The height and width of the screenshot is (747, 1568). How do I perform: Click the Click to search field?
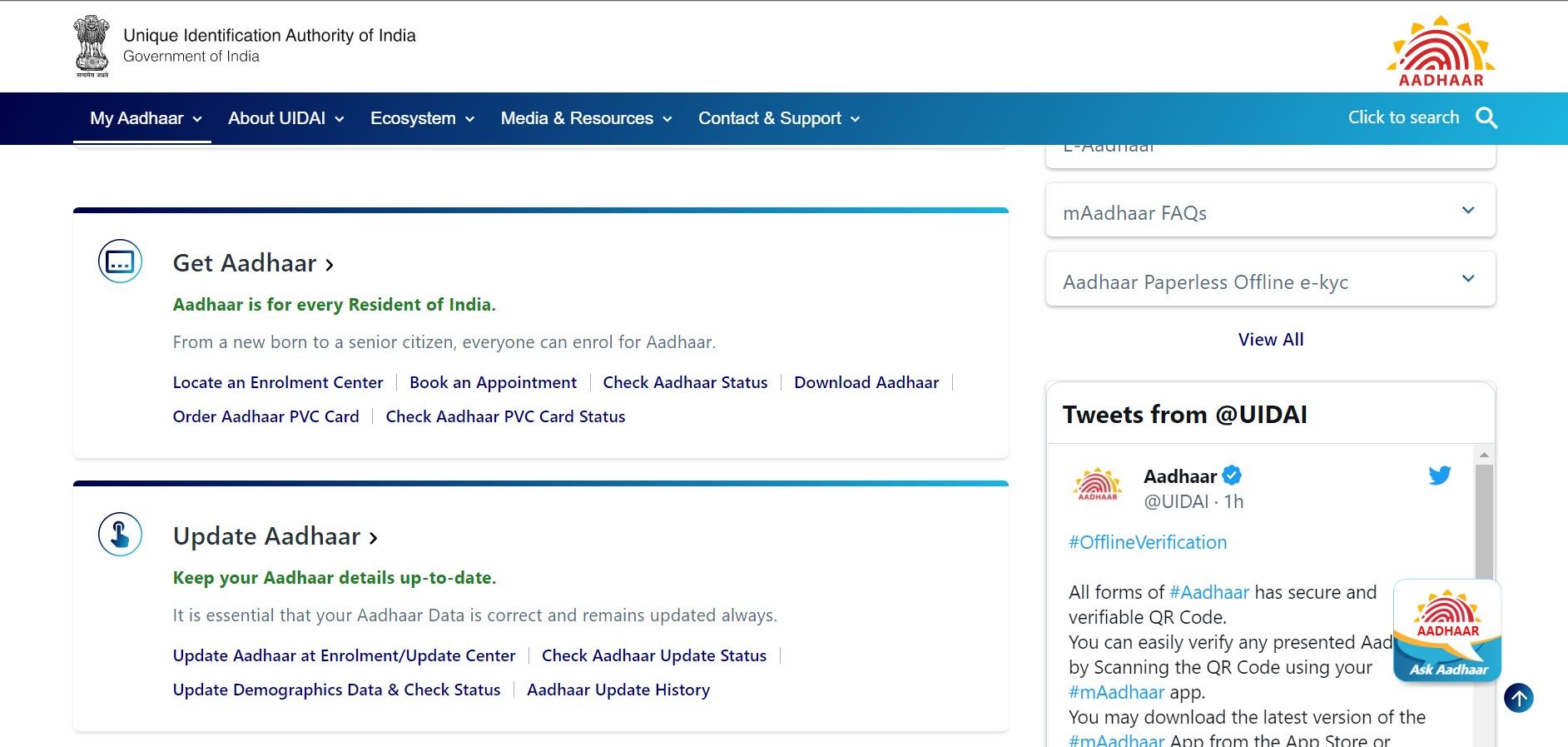[1403, 117]
